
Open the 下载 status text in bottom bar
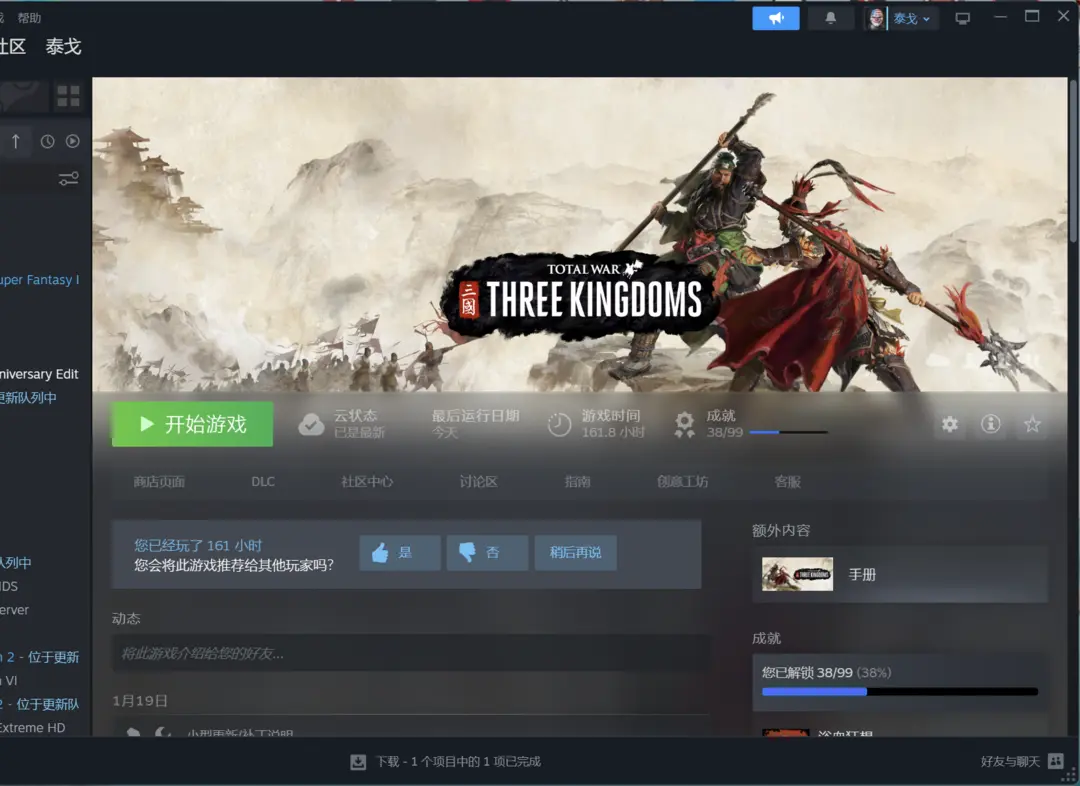pyautogui.click(x=458, y=761)
